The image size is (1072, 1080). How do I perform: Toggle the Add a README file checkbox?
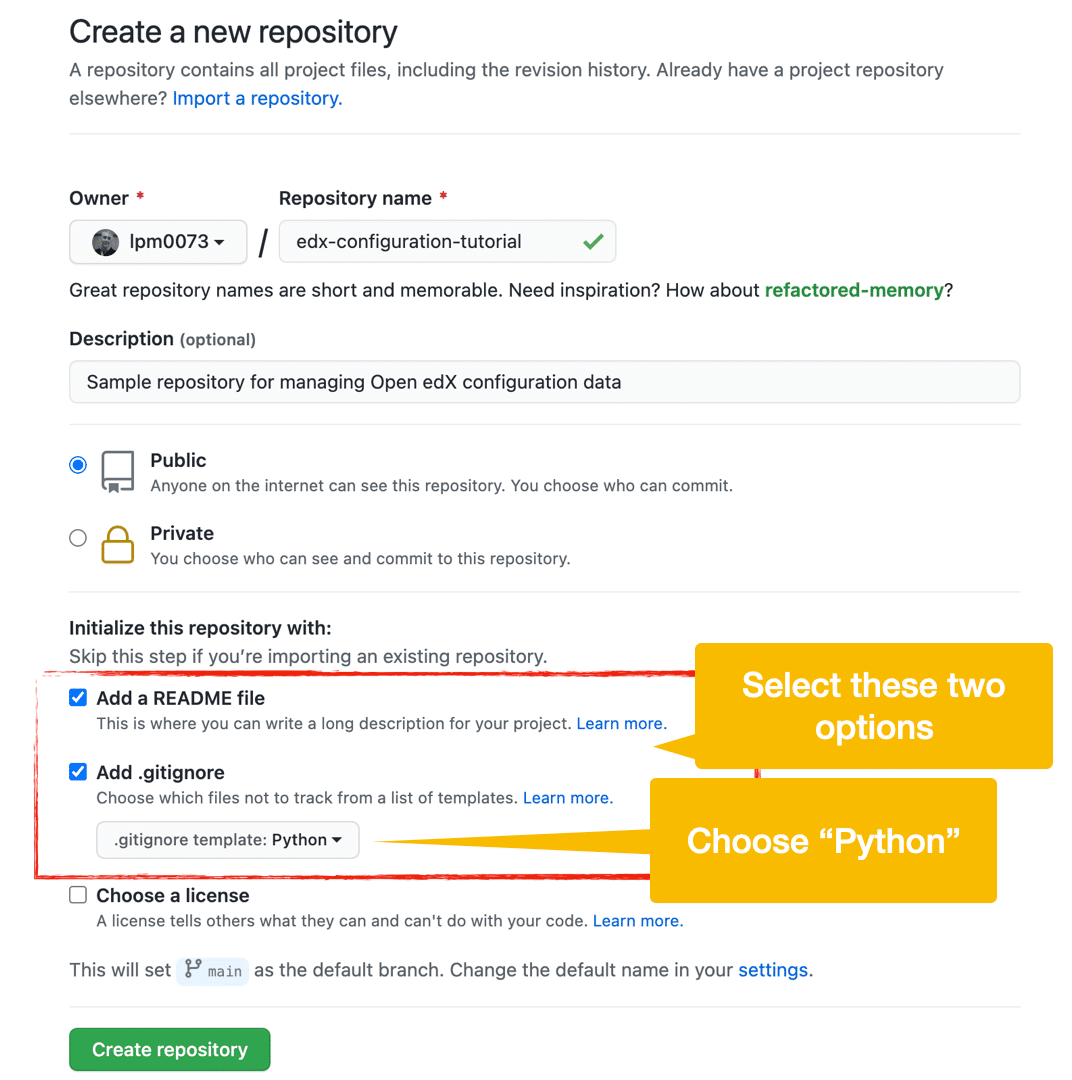click(78, 698)
